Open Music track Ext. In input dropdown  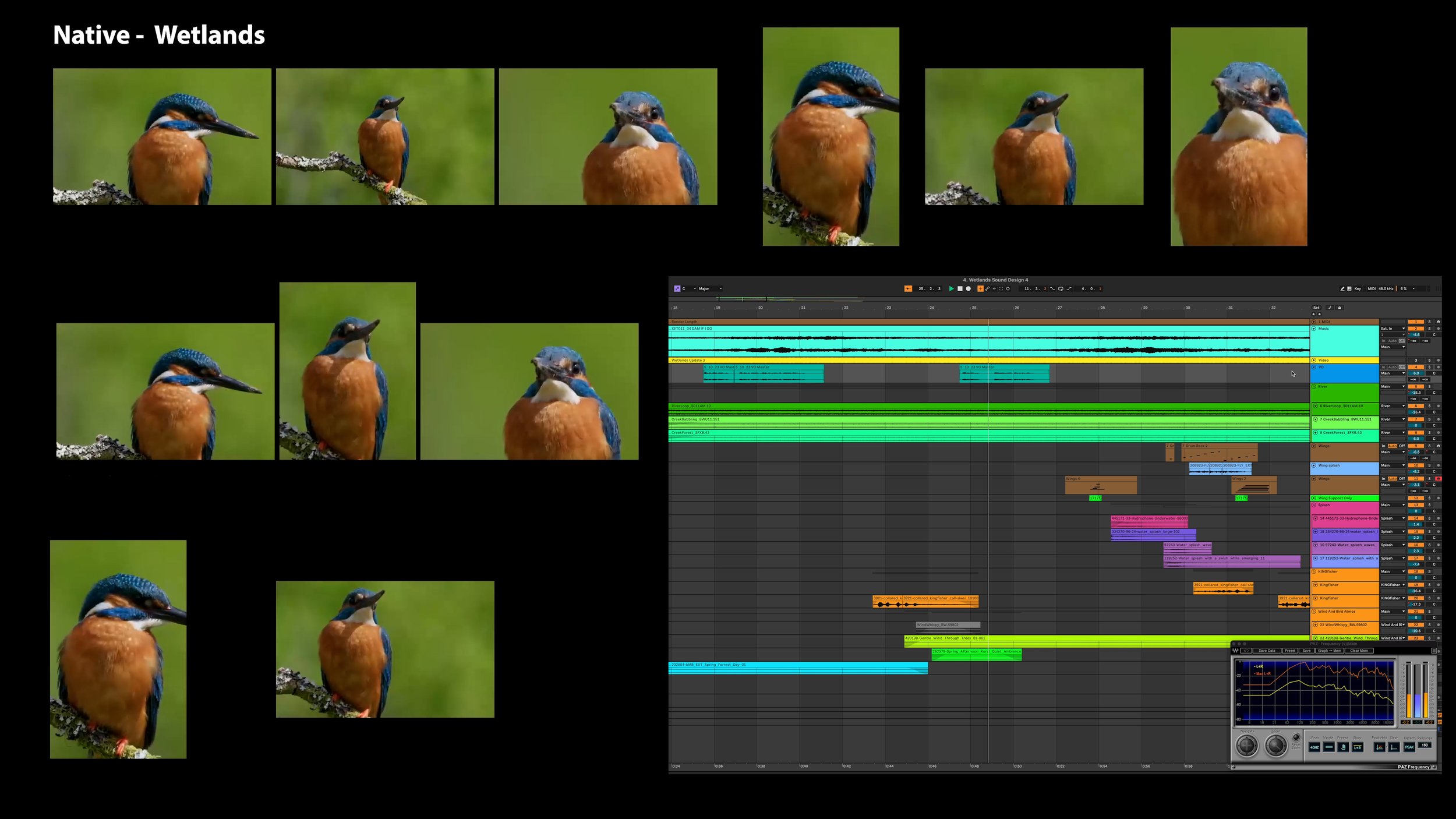click(x=1393, y=329)
